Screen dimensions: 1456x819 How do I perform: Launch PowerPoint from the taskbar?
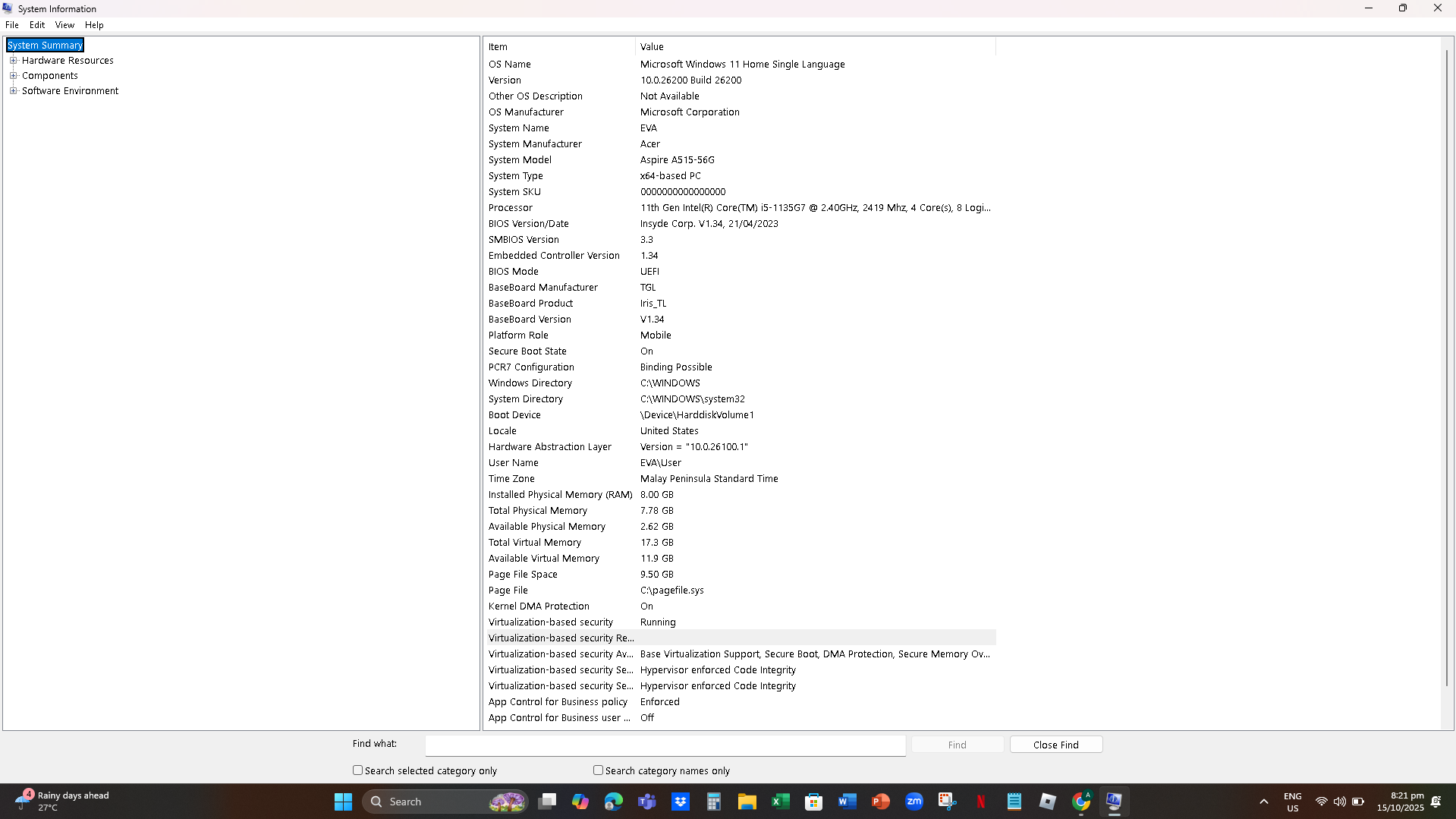881,802
